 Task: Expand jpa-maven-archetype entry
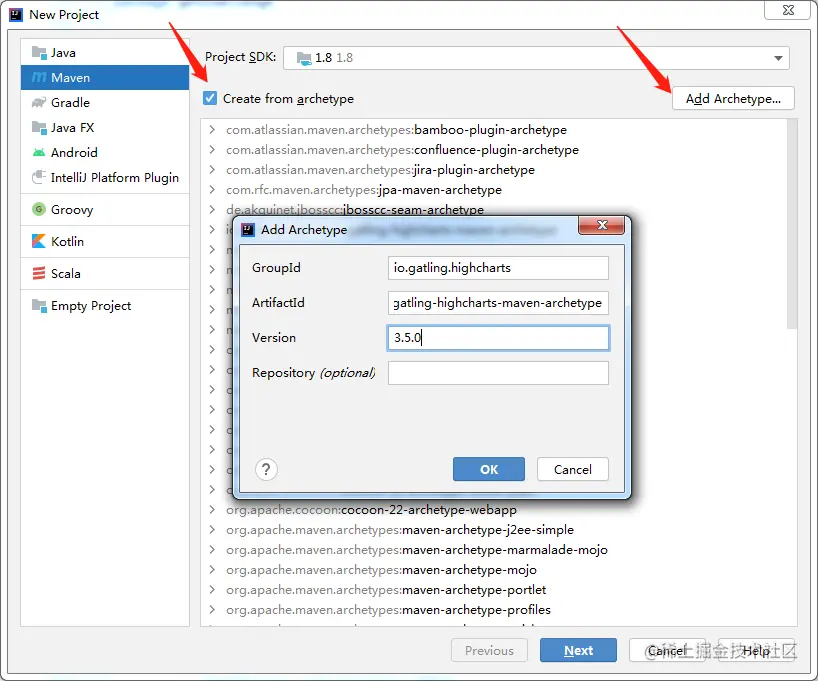[212, 189]
